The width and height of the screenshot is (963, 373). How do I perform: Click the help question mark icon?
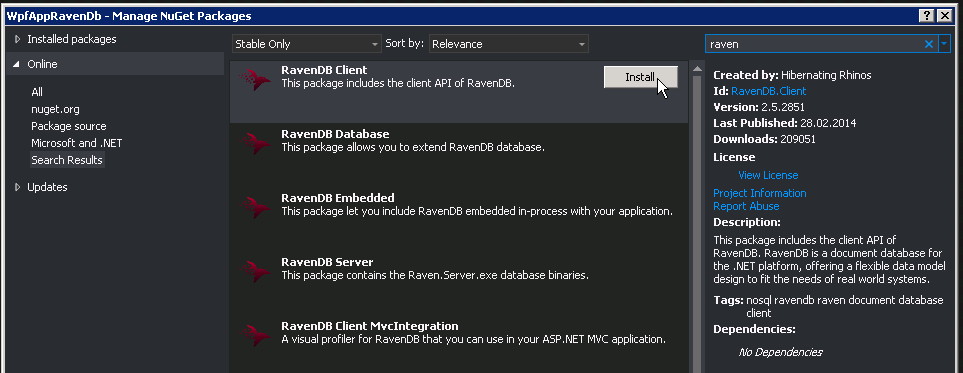coord(928,16)
